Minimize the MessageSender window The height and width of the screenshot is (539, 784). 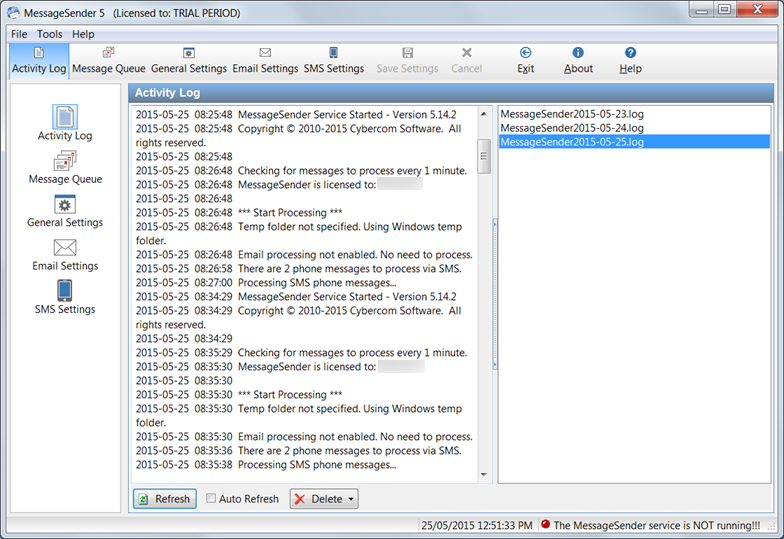(702, 10)
